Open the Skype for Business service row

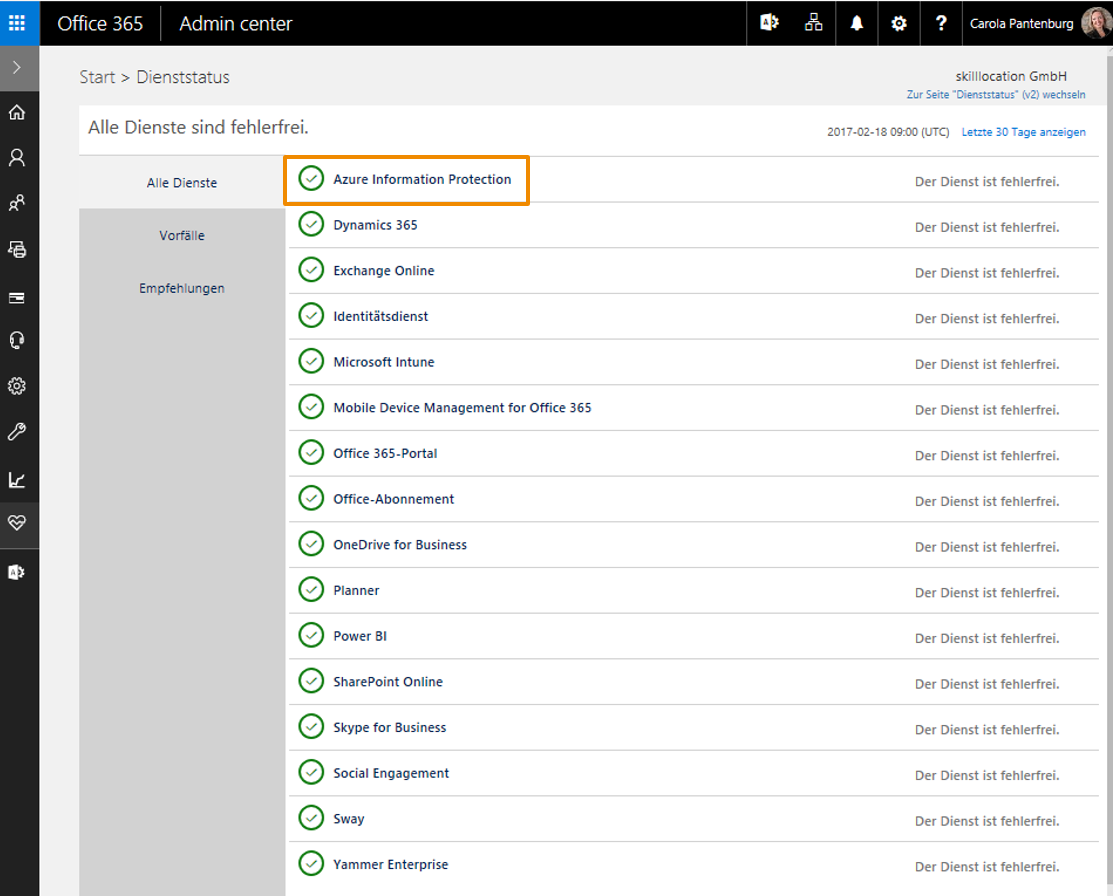coord(693,728)
